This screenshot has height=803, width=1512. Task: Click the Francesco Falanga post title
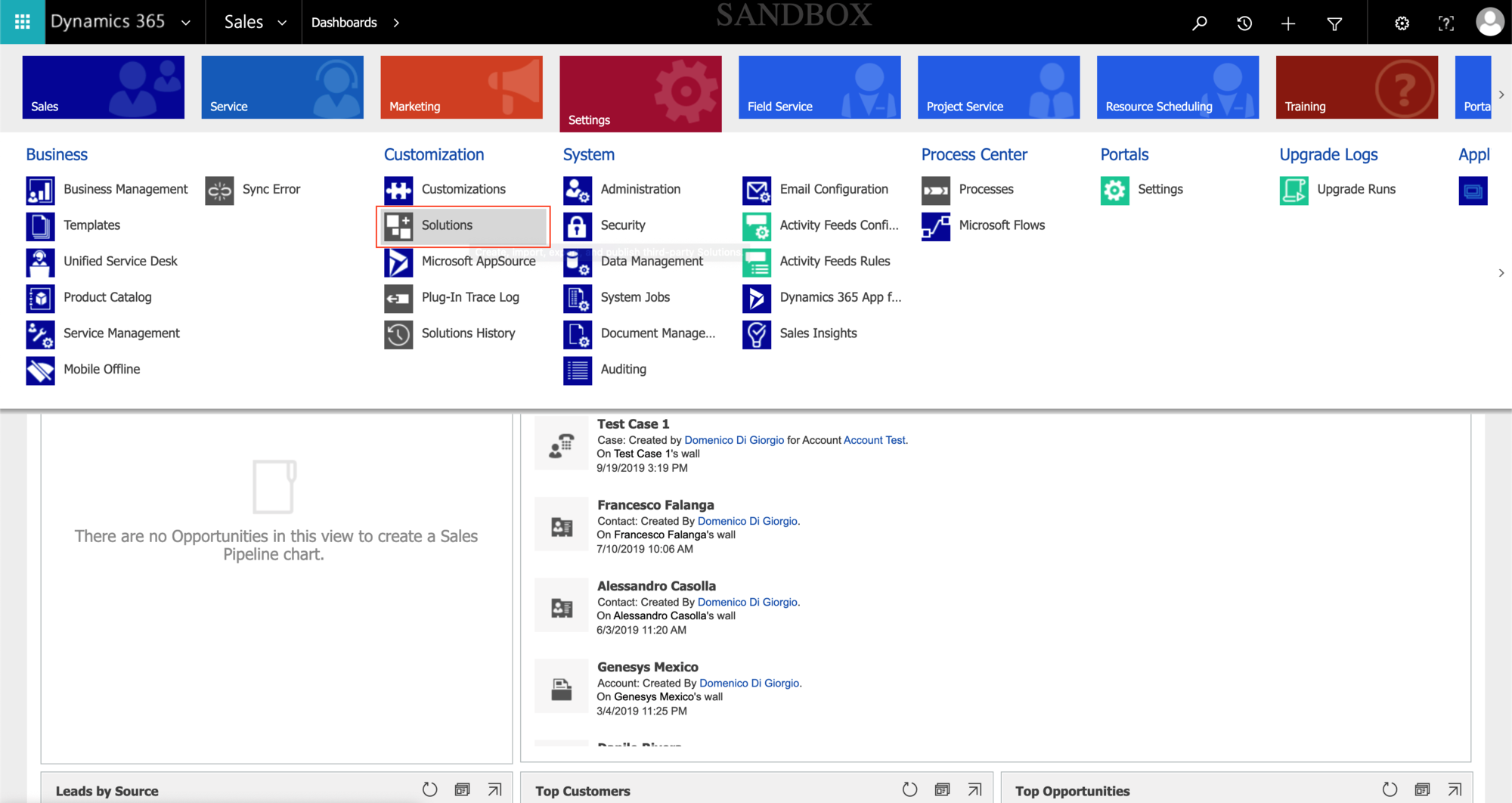point(655,505)
